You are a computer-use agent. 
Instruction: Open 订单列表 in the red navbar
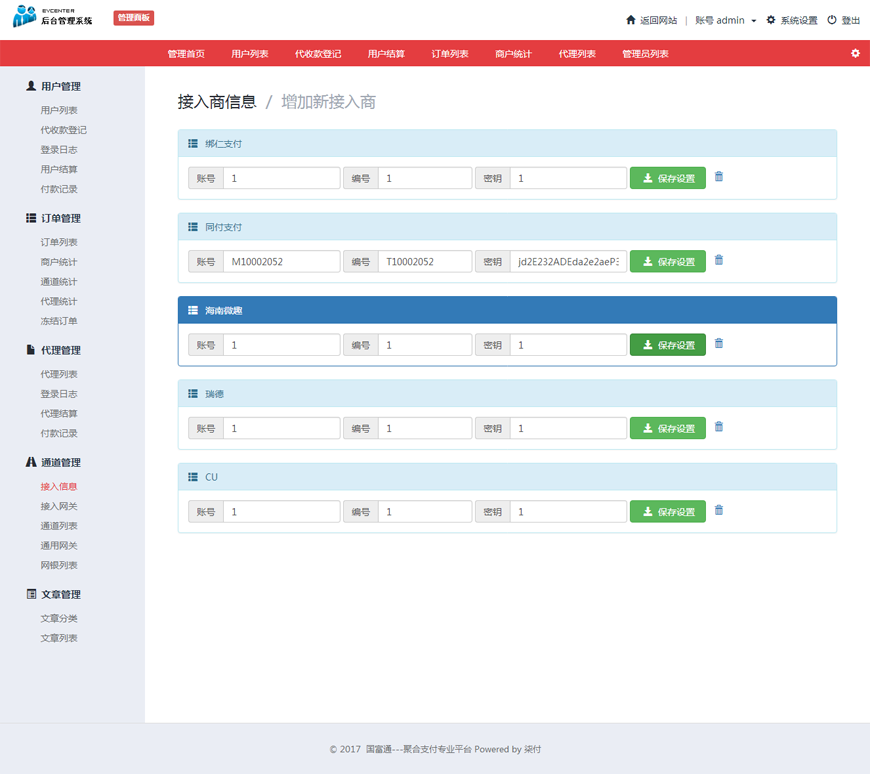click(450, 54)
